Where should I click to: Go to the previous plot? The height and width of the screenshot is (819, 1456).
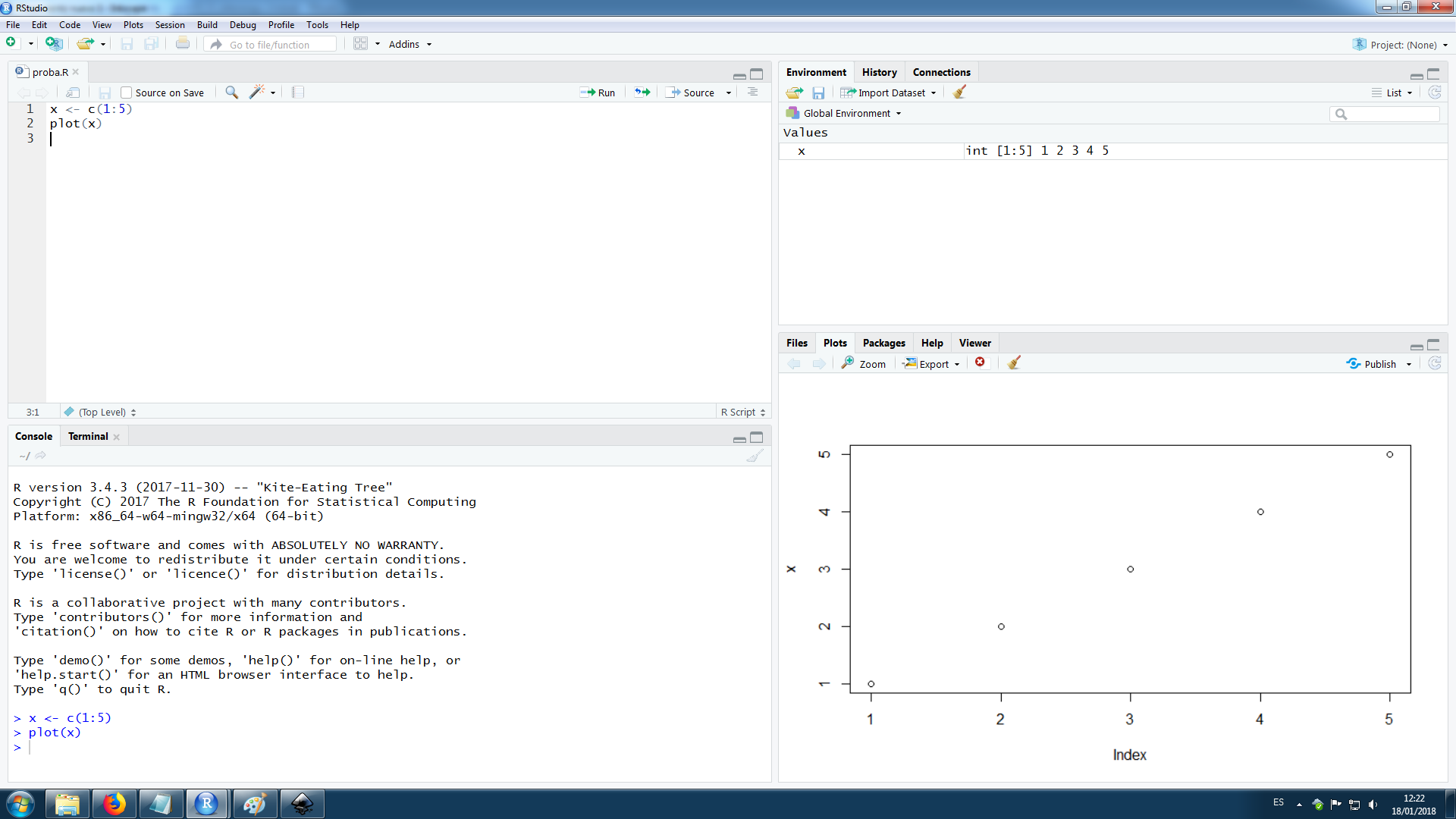[x=794, y=364]
